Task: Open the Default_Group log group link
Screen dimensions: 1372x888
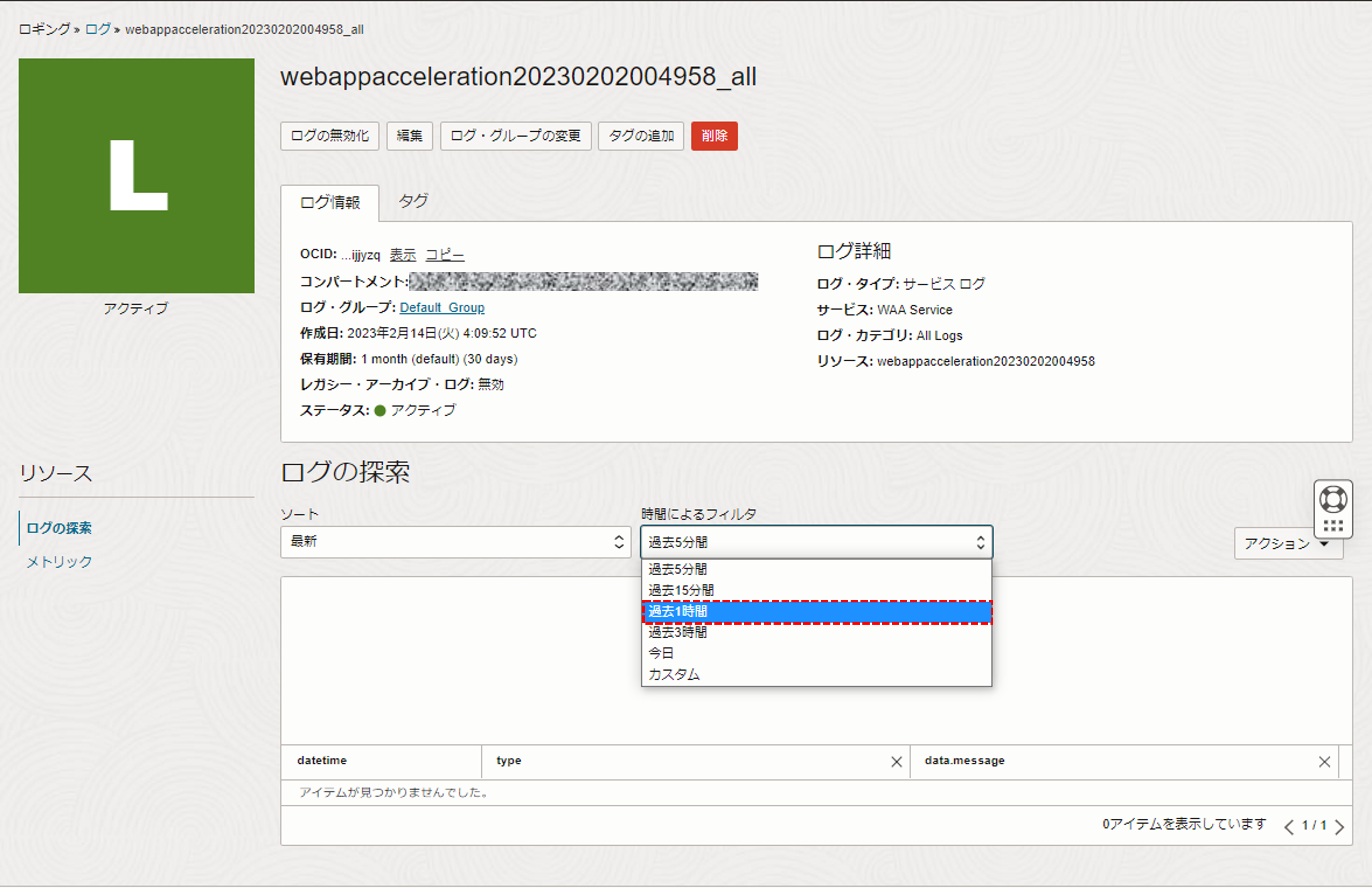Action: click(442, 308)
